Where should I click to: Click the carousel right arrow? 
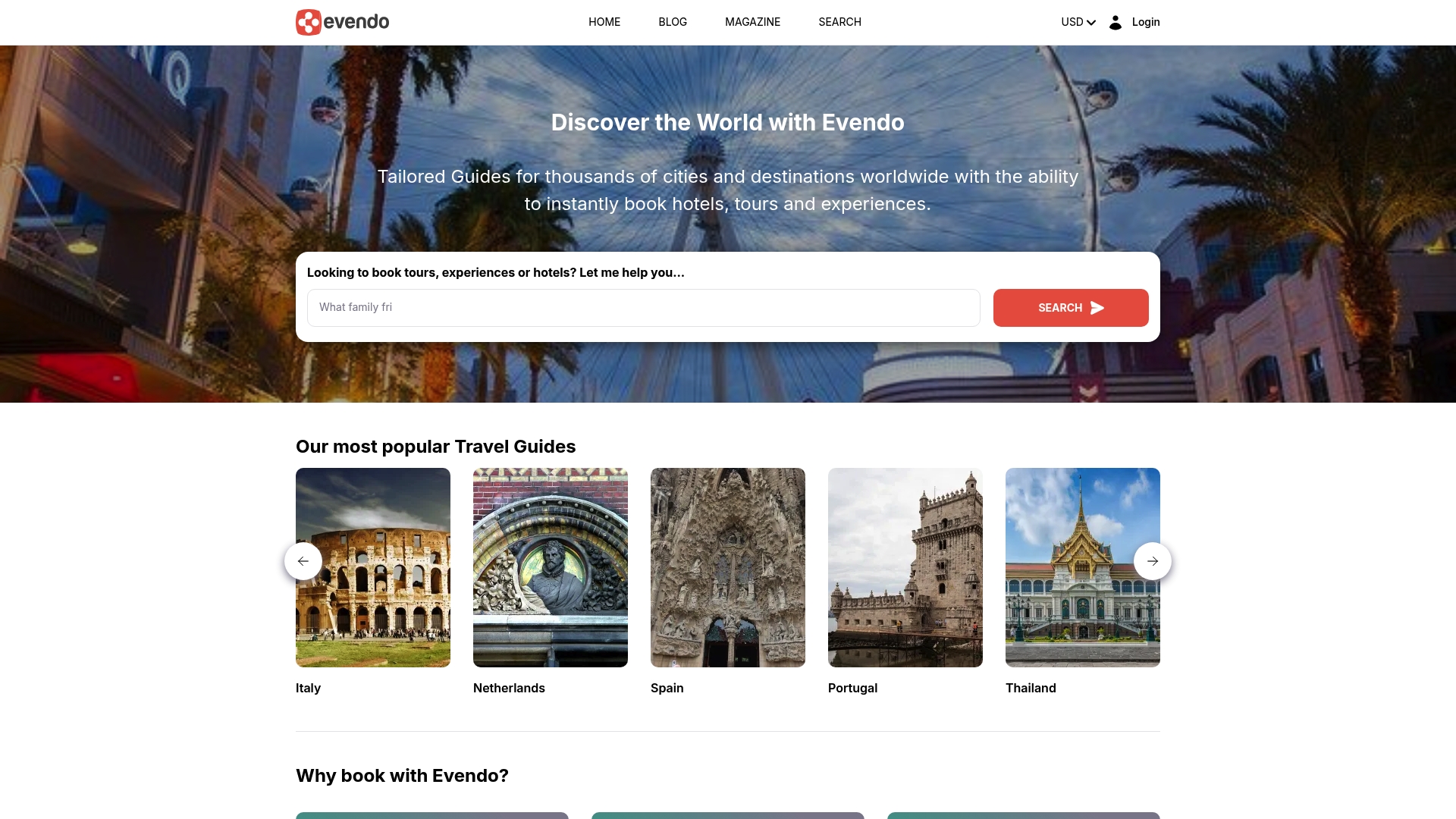coord(1152,561)
